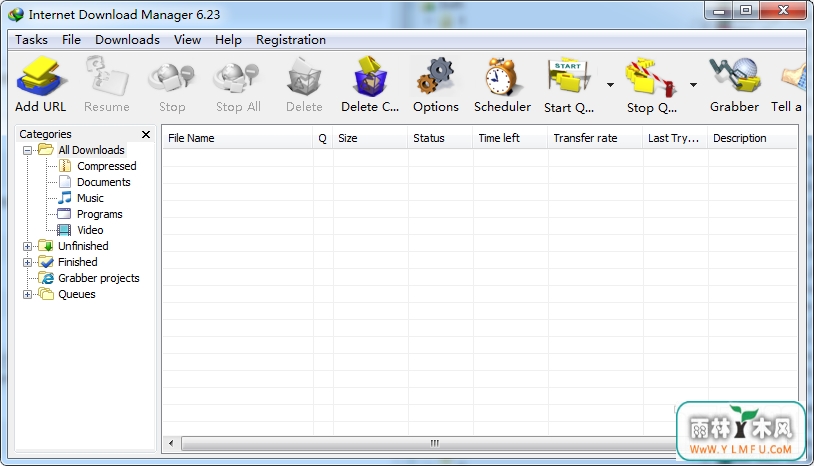Click the Delete toolbar icon
Screen dimensions: 814x466
(304, 77)
